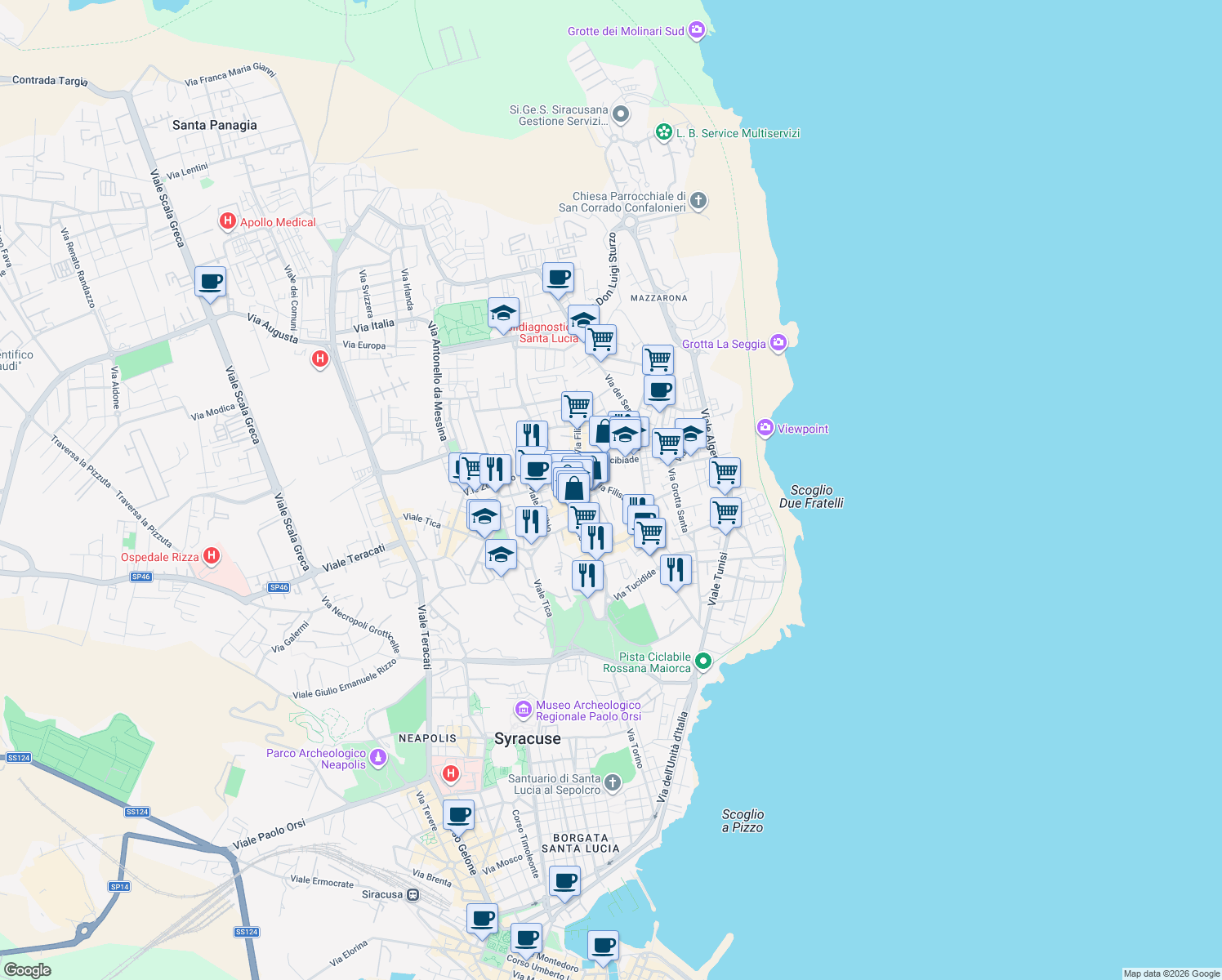
Task: Click the cave marker for Grotta La Seggia
Action: coord(777,343)
